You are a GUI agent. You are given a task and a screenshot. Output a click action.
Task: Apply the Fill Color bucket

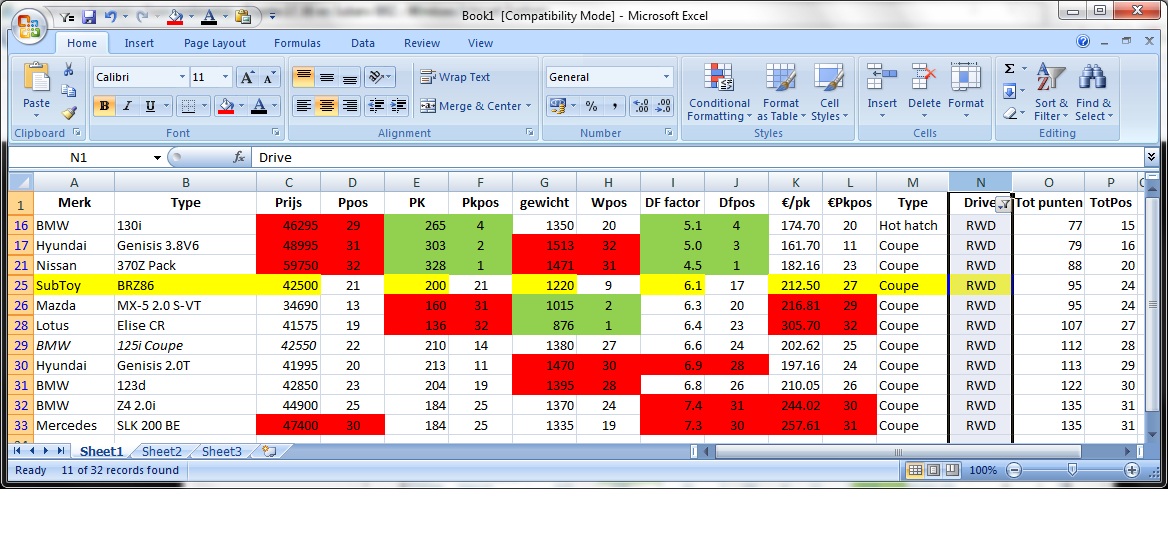226,106
